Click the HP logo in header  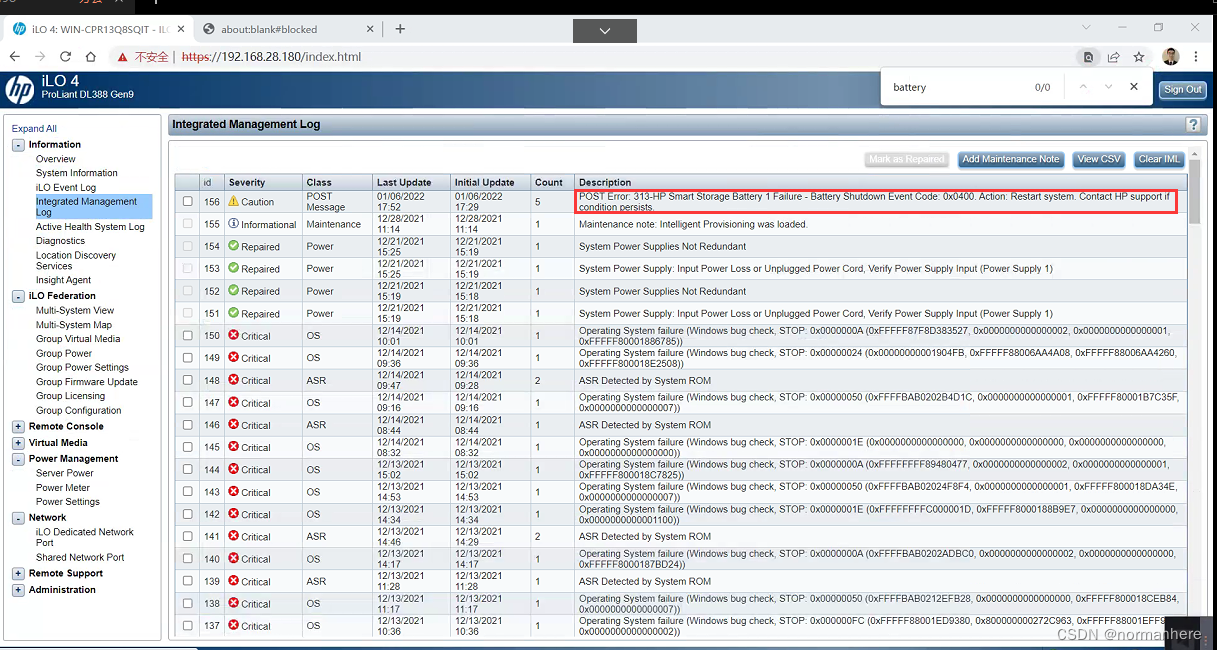coord(20,90)
